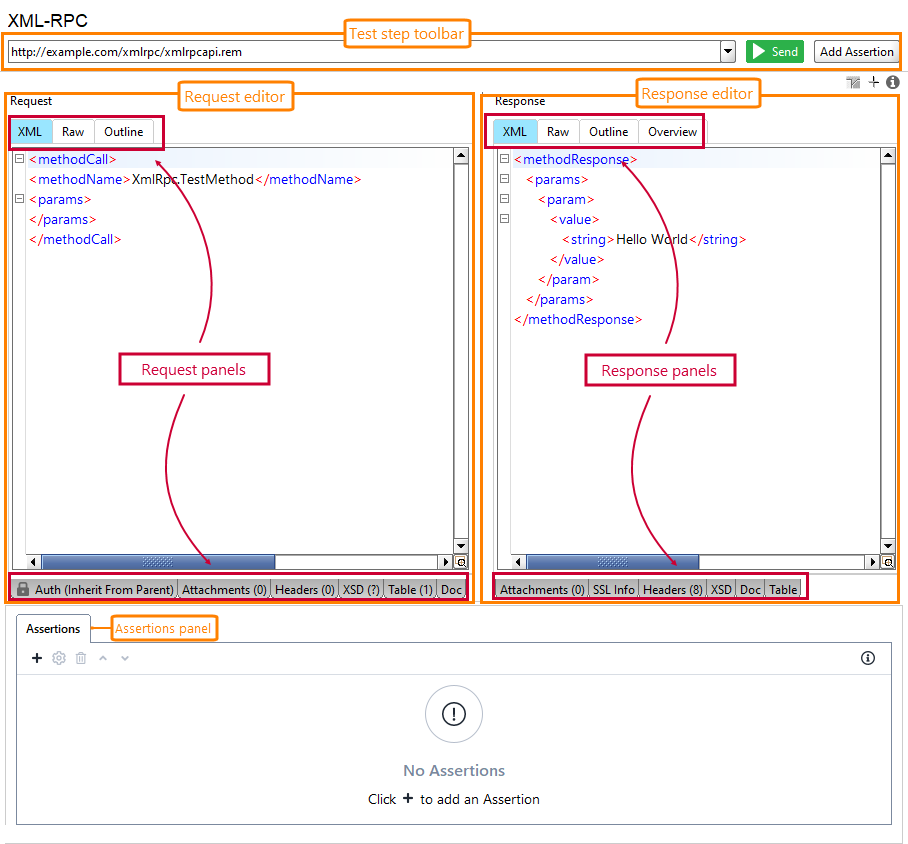
Task: Open the response XSD panel
Action: (722, 589)
